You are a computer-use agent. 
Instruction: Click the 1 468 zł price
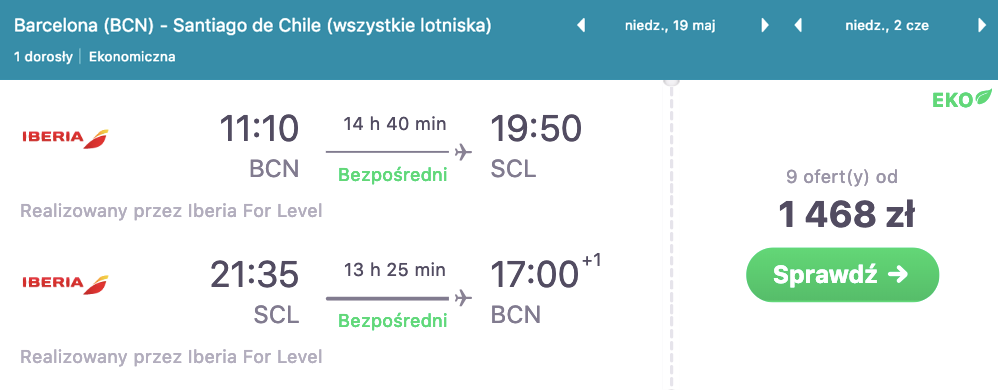(847, 215)
